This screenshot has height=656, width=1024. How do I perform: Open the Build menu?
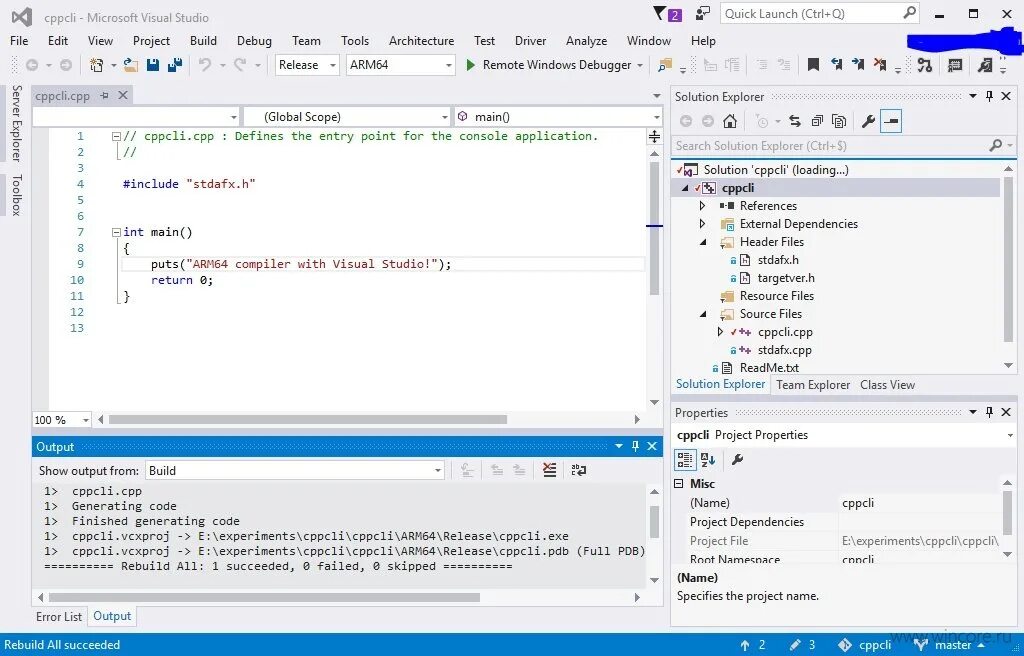pos(203,41)
